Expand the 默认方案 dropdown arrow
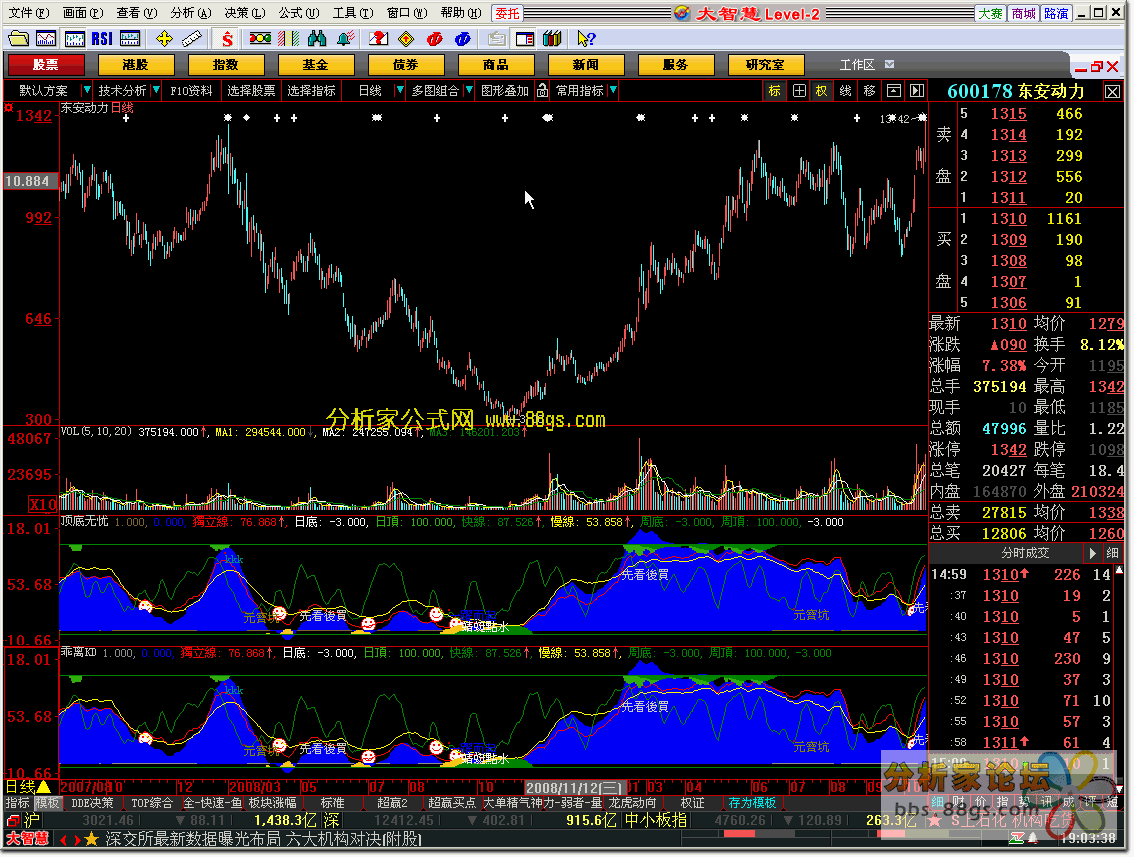The width and height of the screenshot is (1134, 857). click(x=87, y=90)
